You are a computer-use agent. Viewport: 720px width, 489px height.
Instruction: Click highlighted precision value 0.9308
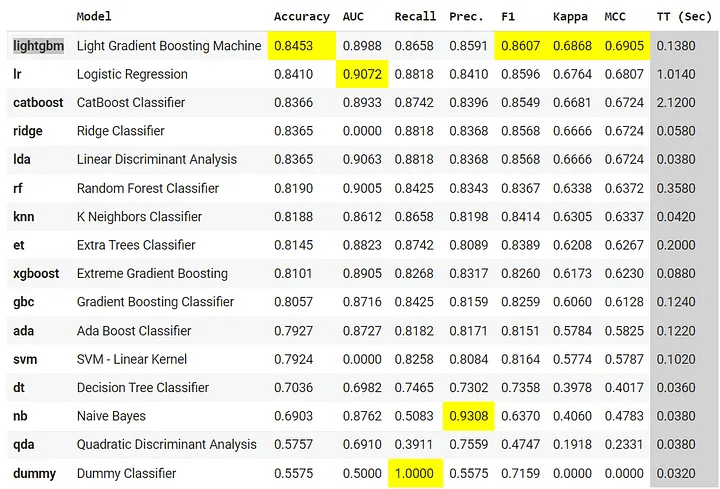point(469,416)
